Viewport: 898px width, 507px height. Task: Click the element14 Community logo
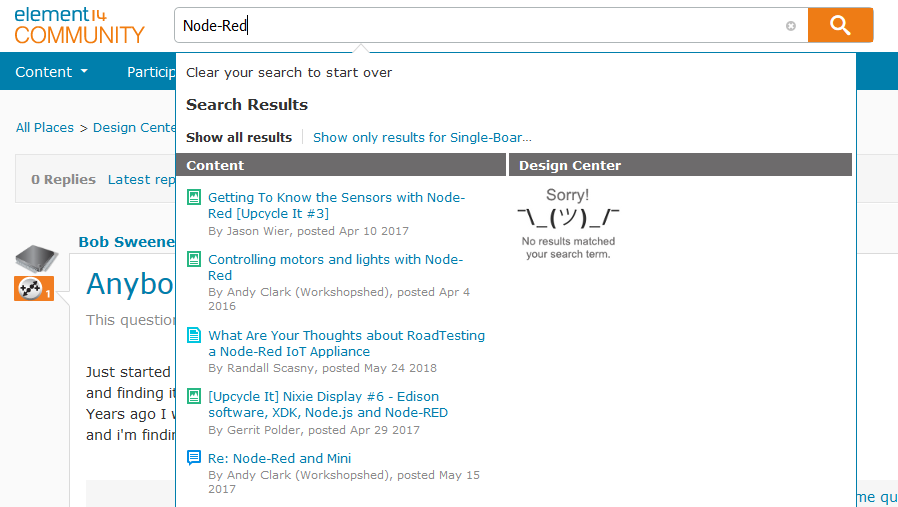click(79, 26)
